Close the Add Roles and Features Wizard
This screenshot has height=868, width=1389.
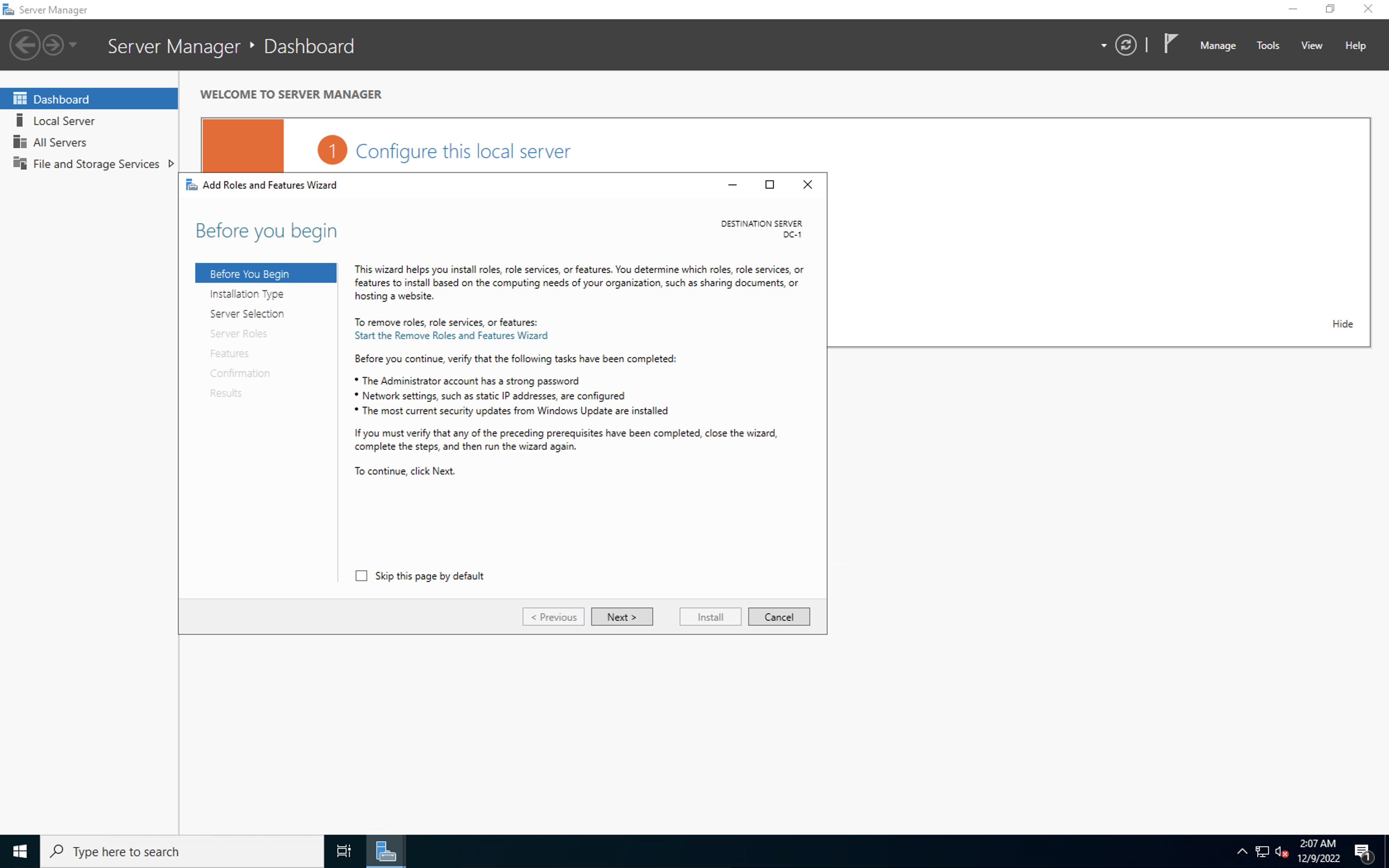[x=808, y=184]
